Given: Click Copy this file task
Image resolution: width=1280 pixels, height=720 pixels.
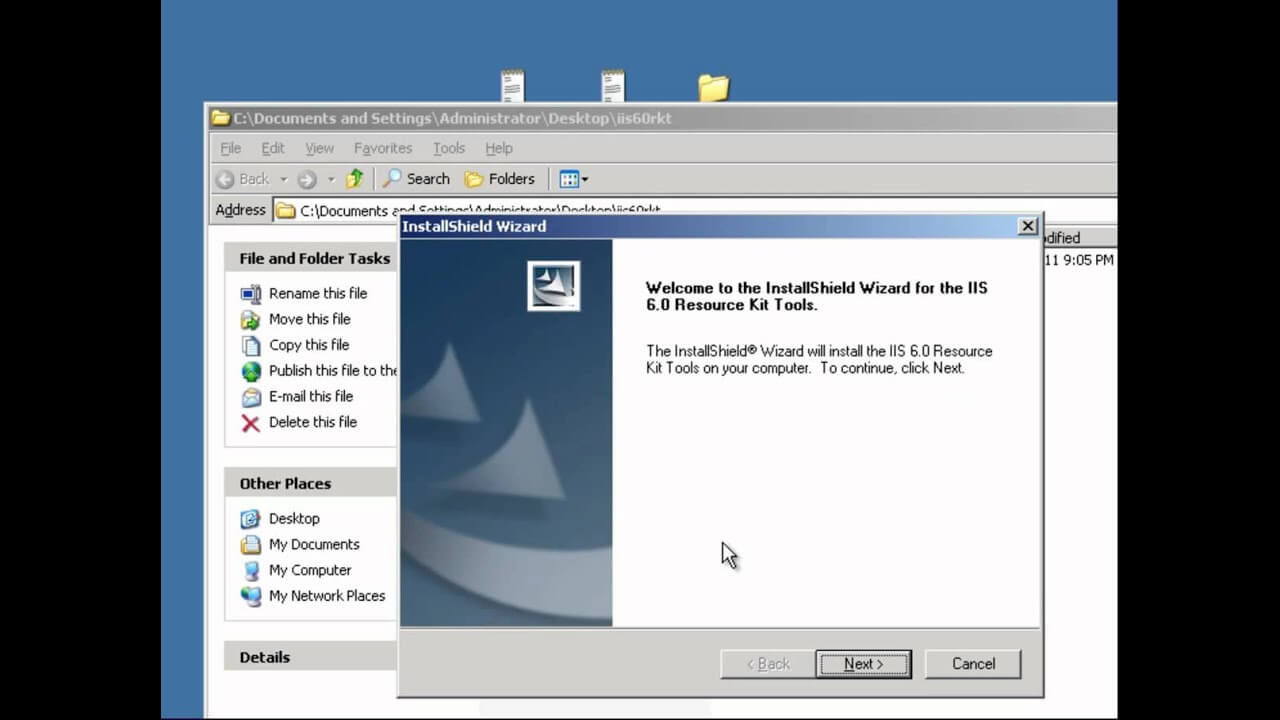Looking at the screenshot, I should pos(308,345).
